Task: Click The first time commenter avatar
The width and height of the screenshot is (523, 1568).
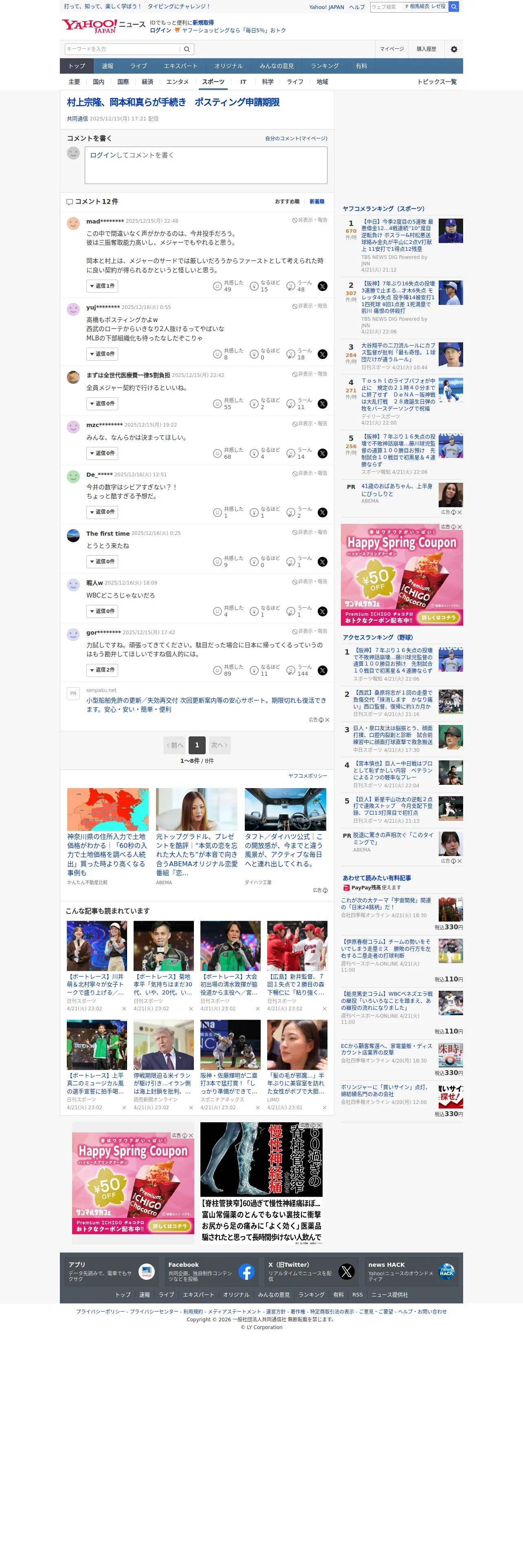Action: point(73,536)
